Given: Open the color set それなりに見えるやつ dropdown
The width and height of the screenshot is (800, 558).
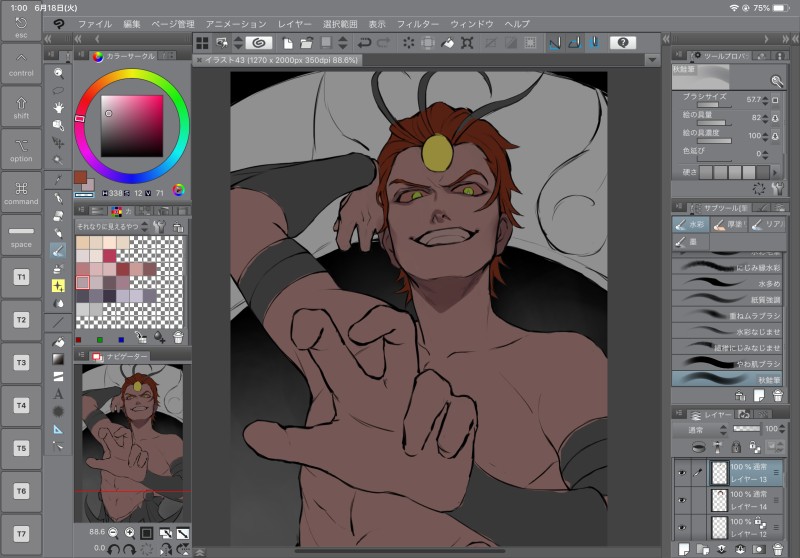Looking at the screenshot, I should coord(112,226).
